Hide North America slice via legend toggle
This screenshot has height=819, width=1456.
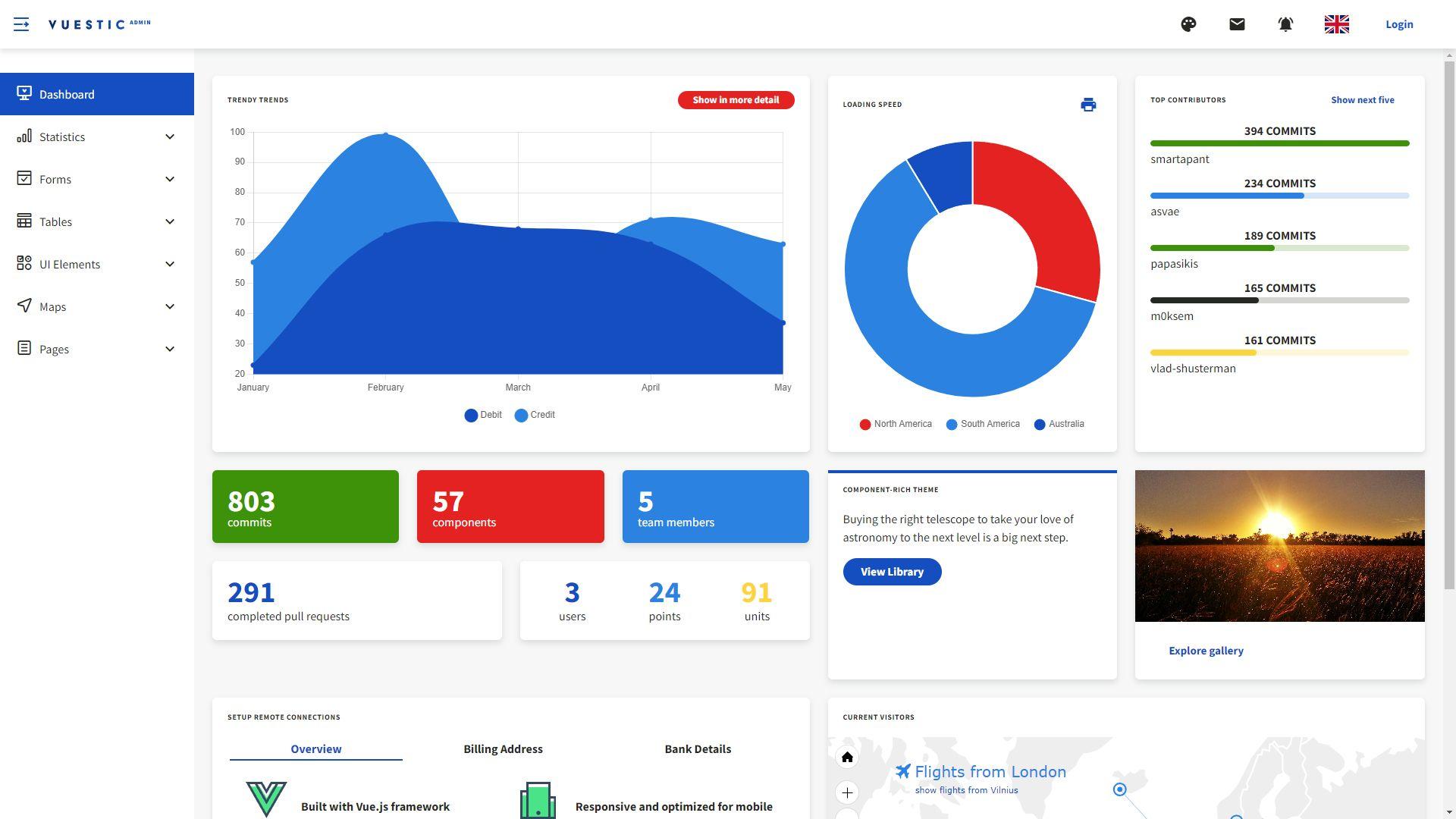click(x=896, y=424)
